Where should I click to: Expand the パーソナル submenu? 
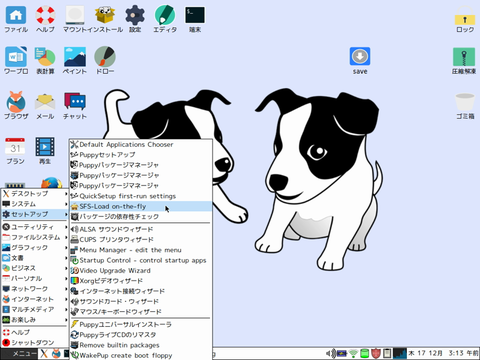coord(35,278)
